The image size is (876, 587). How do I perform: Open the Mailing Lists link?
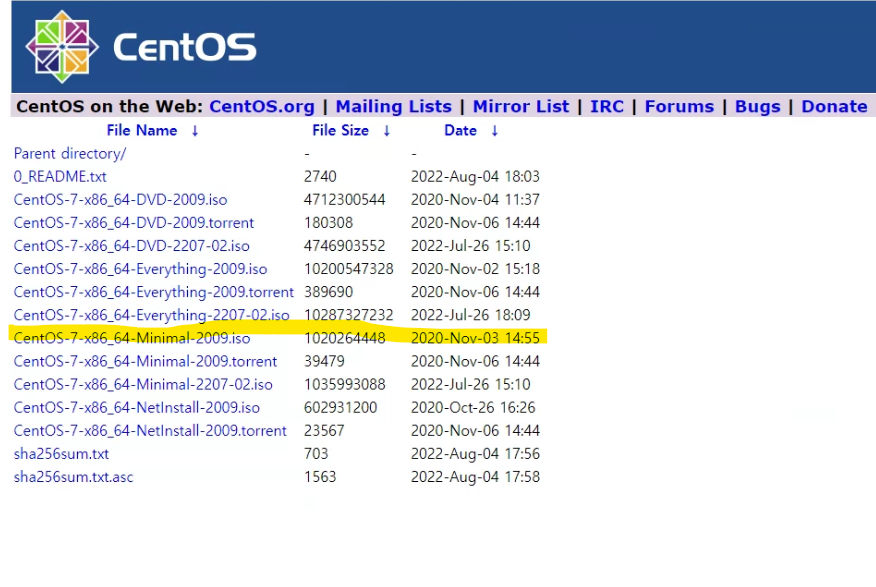393,106
